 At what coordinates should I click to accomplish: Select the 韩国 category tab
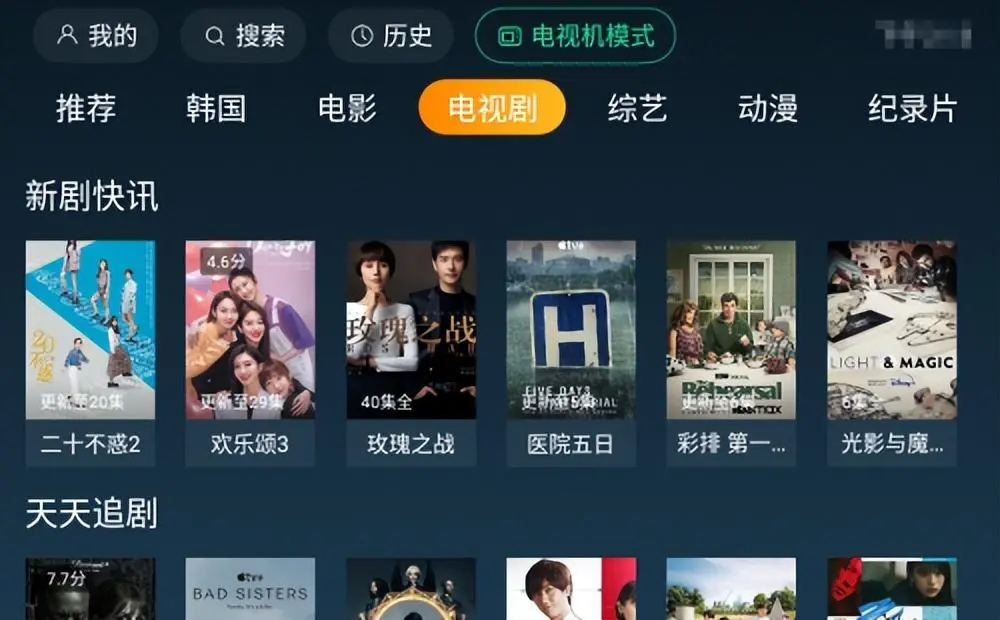(x=216, y=108)
